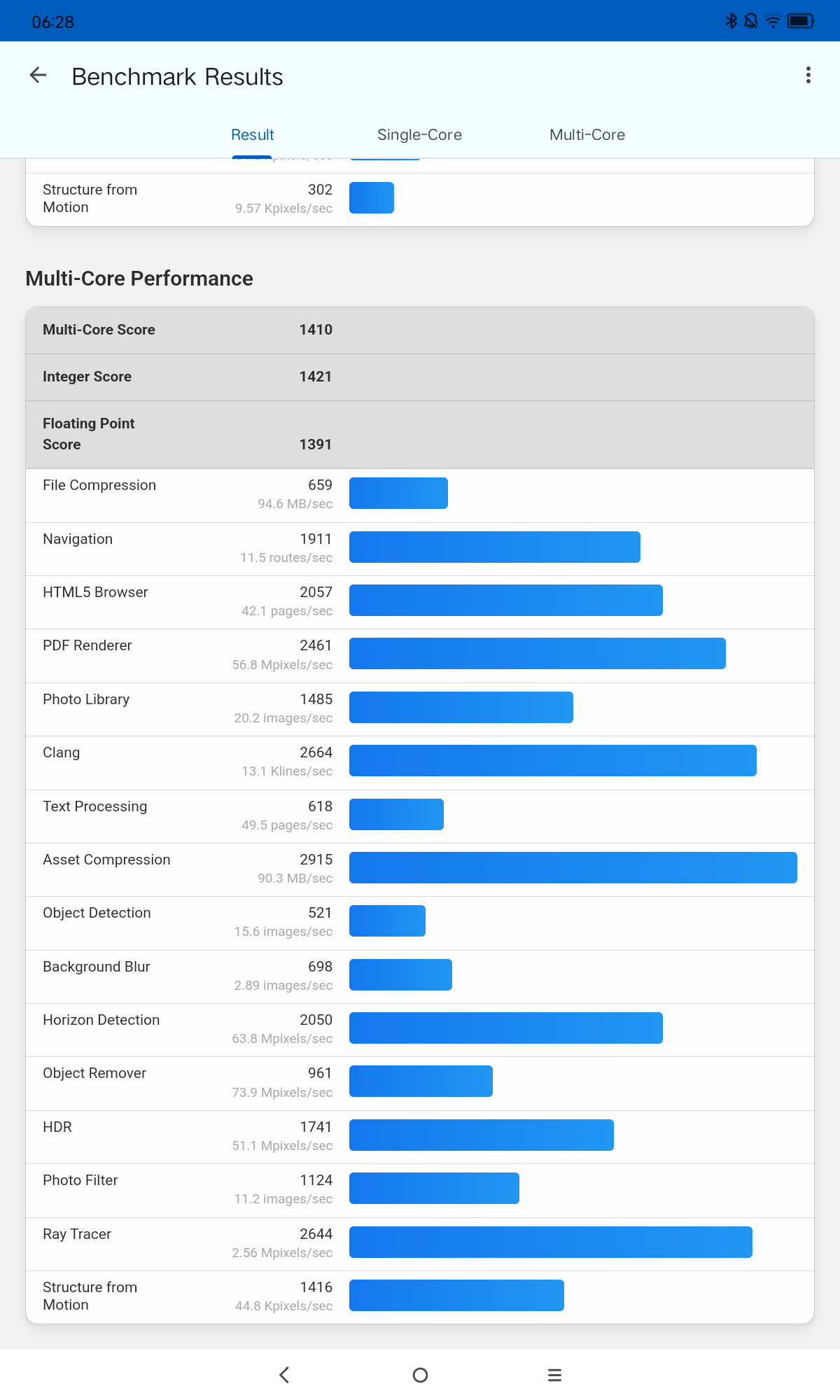The height and width of the screenshot is (1400, 840).
Task: Open recent apps navigation button
Action: [554, 1375]
